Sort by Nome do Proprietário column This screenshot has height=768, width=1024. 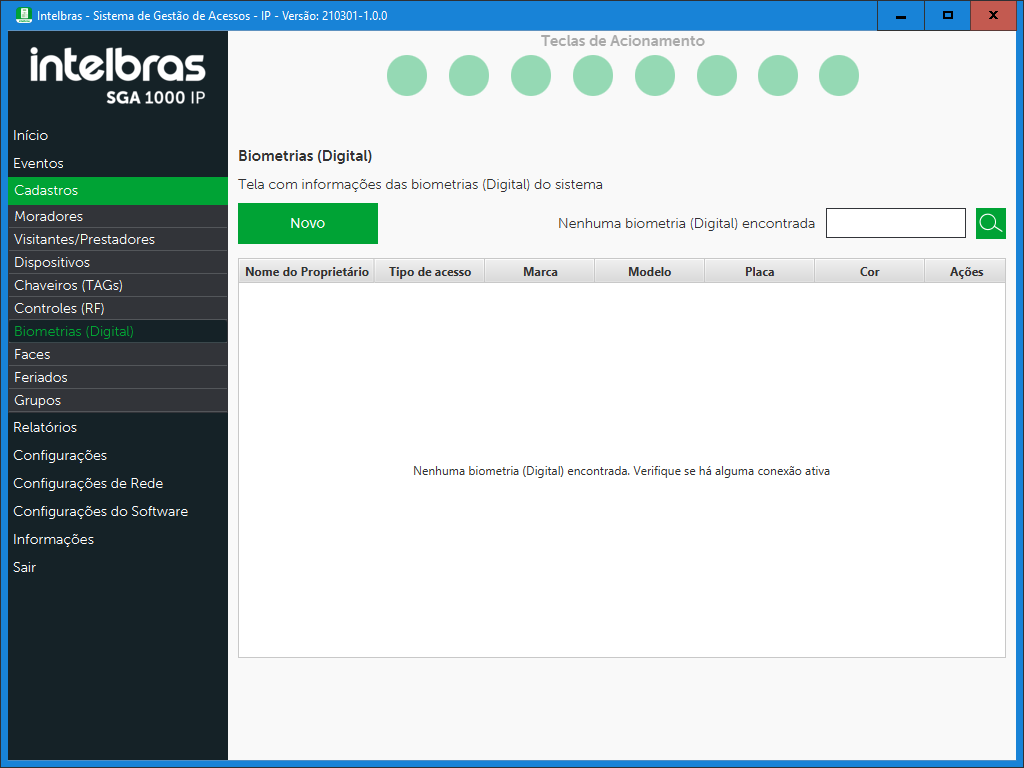pyautogui.click(x=307, y=272)
